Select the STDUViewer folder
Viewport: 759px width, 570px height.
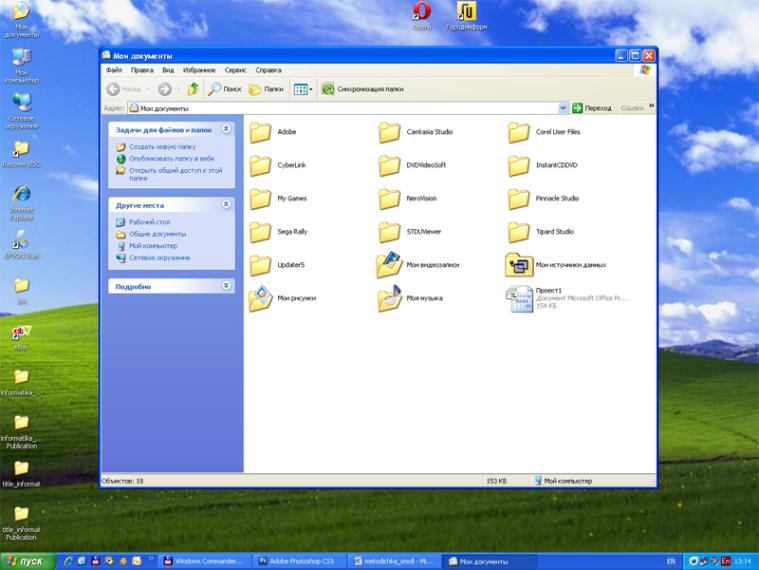point(410,232)
